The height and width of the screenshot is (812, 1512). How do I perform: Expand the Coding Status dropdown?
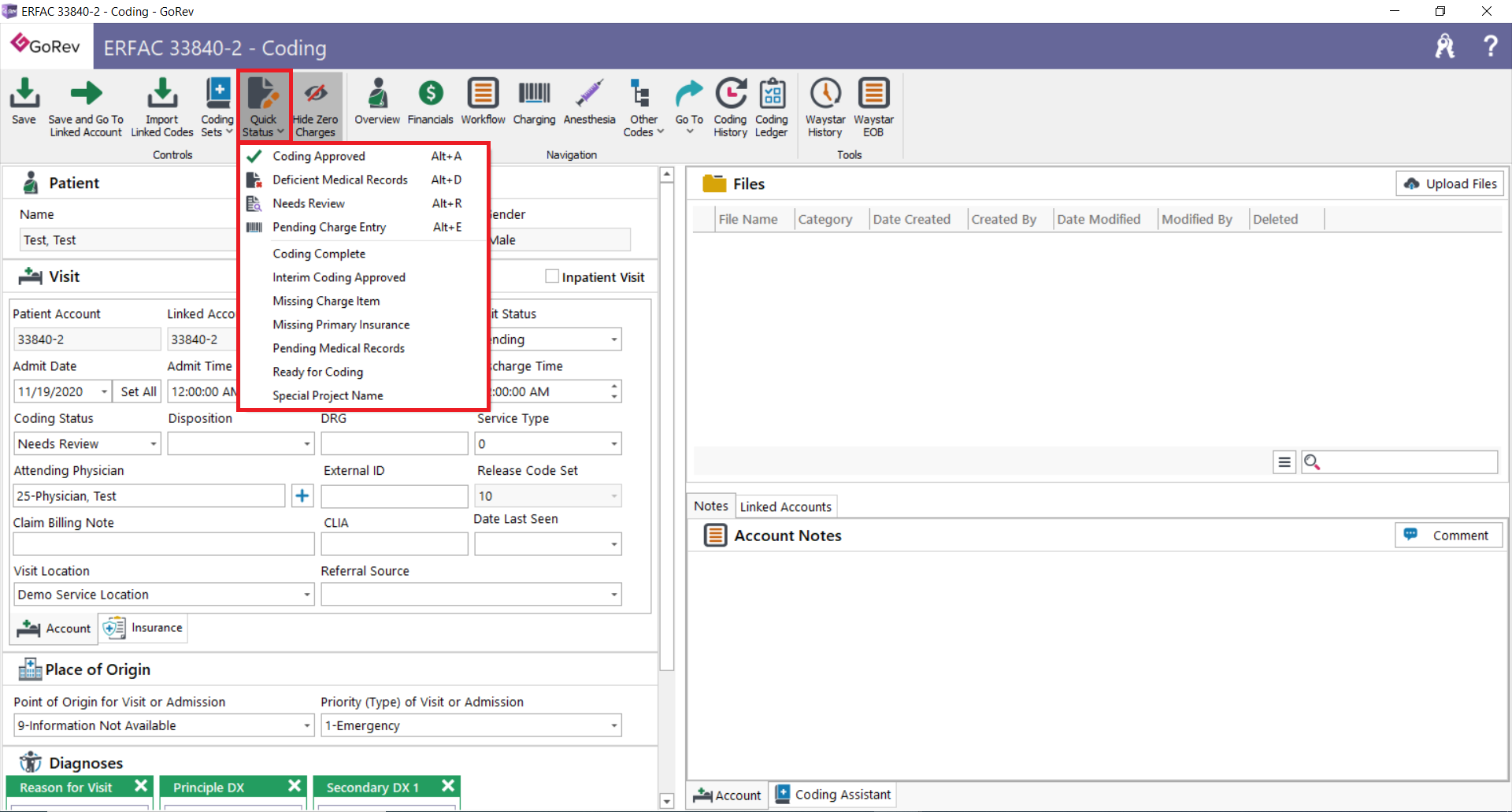tap(154, 444)
